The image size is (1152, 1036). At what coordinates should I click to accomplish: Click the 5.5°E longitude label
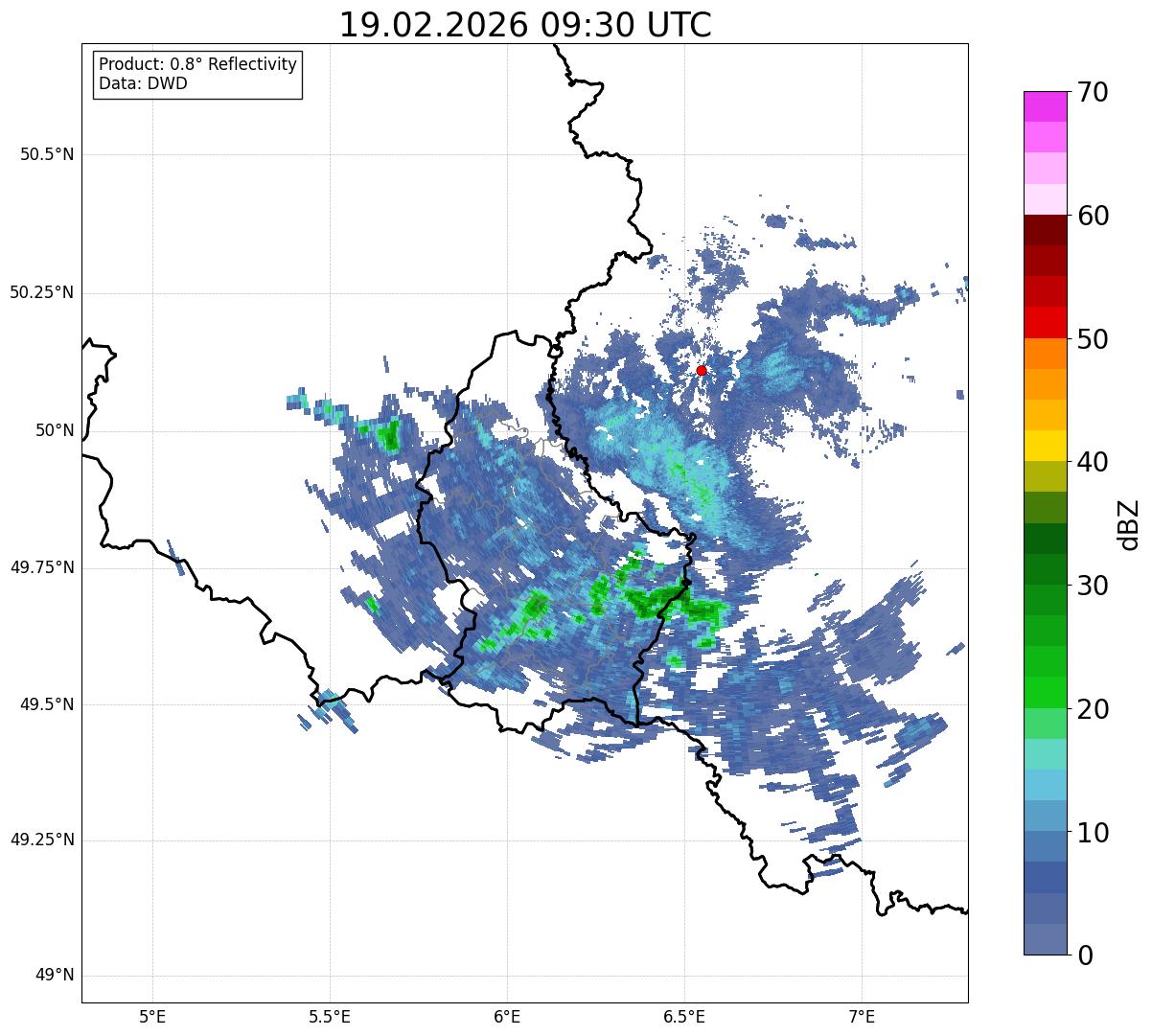point(330,1016)
